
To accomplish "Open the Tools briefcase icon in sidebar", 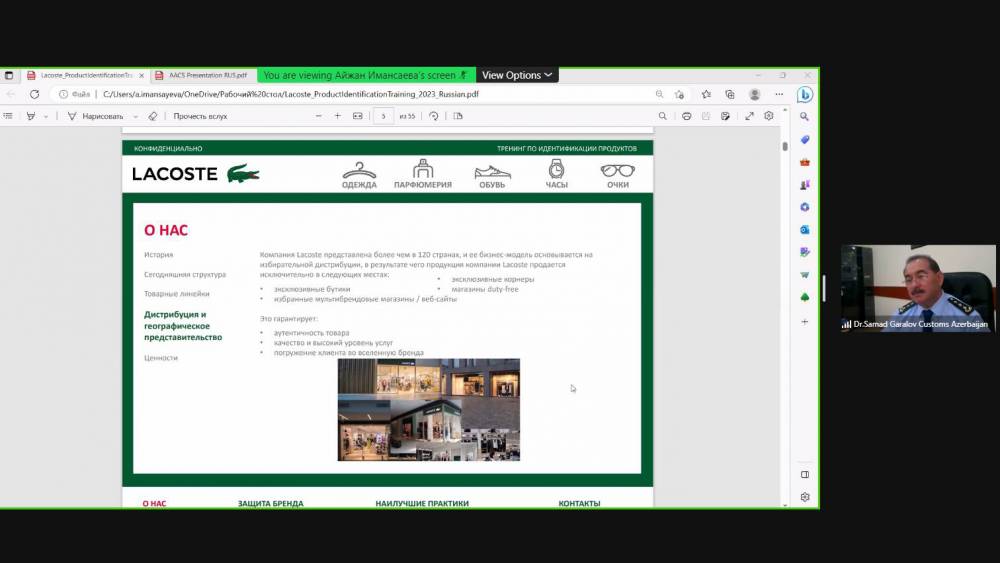I will (x=805, y=162).
